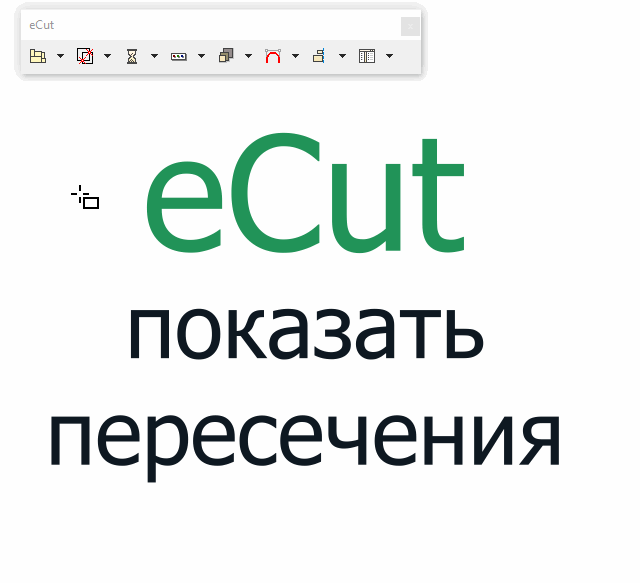
Task: Click the hourglass timer icon
Action: click(x=132, y=56)
